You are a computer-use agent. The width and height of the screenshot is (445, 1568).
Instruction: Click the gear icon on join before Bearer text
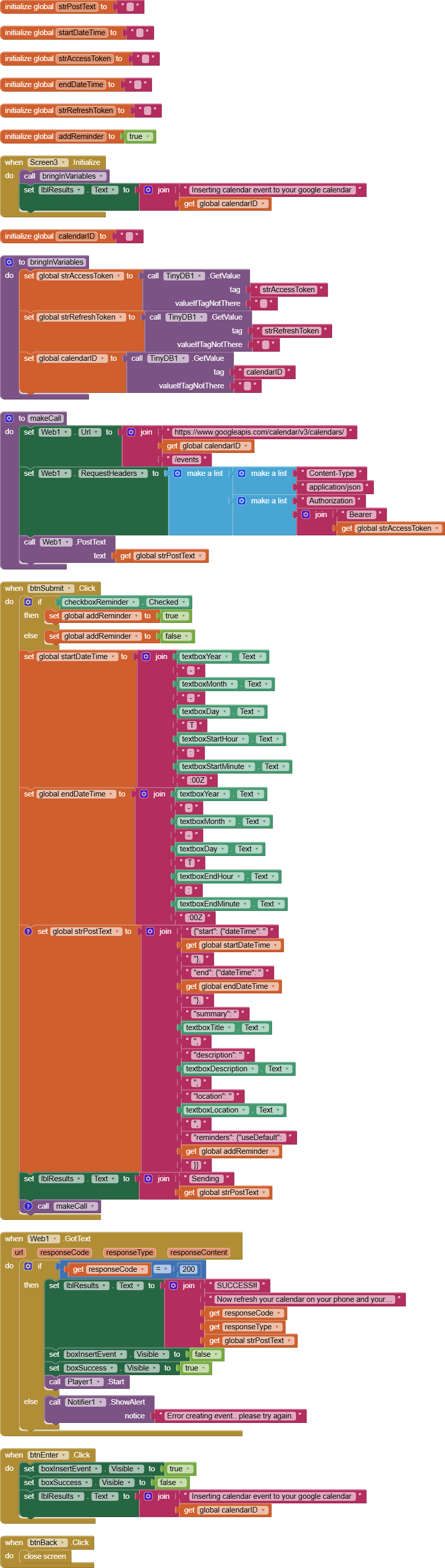(x=306, y=515)
